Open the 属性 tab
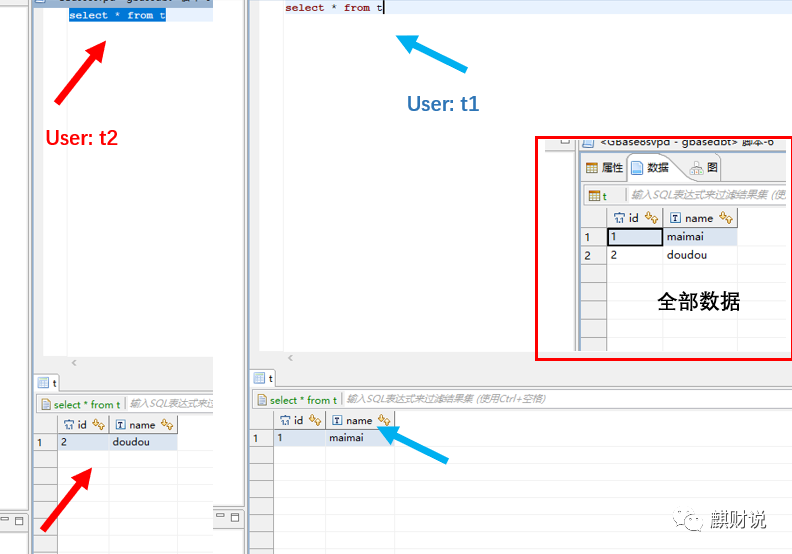Viewport: 792px width, 554px height. pyautogui.click(x=604, y=168)
